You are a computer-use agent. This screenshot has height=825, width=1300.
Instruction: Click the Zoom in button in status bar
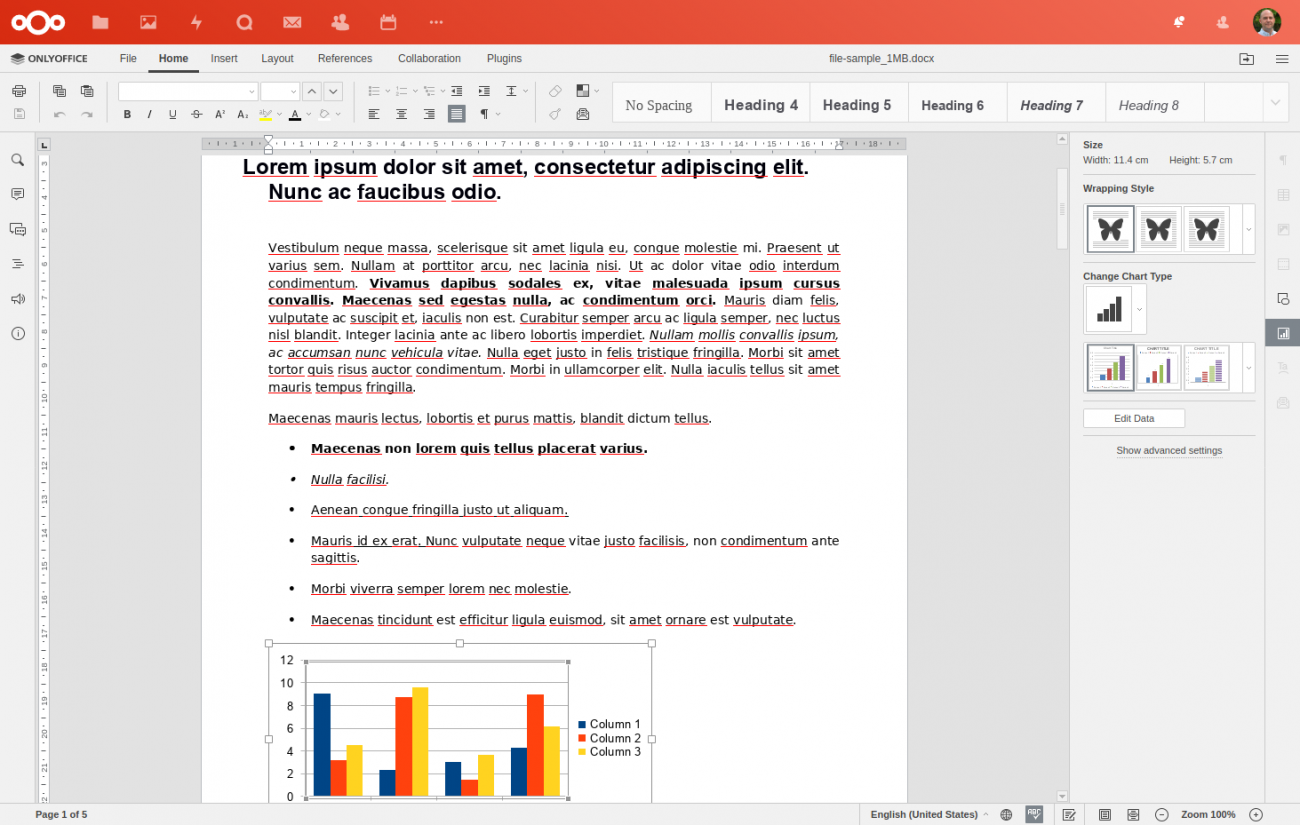(x=1256, y=815)
